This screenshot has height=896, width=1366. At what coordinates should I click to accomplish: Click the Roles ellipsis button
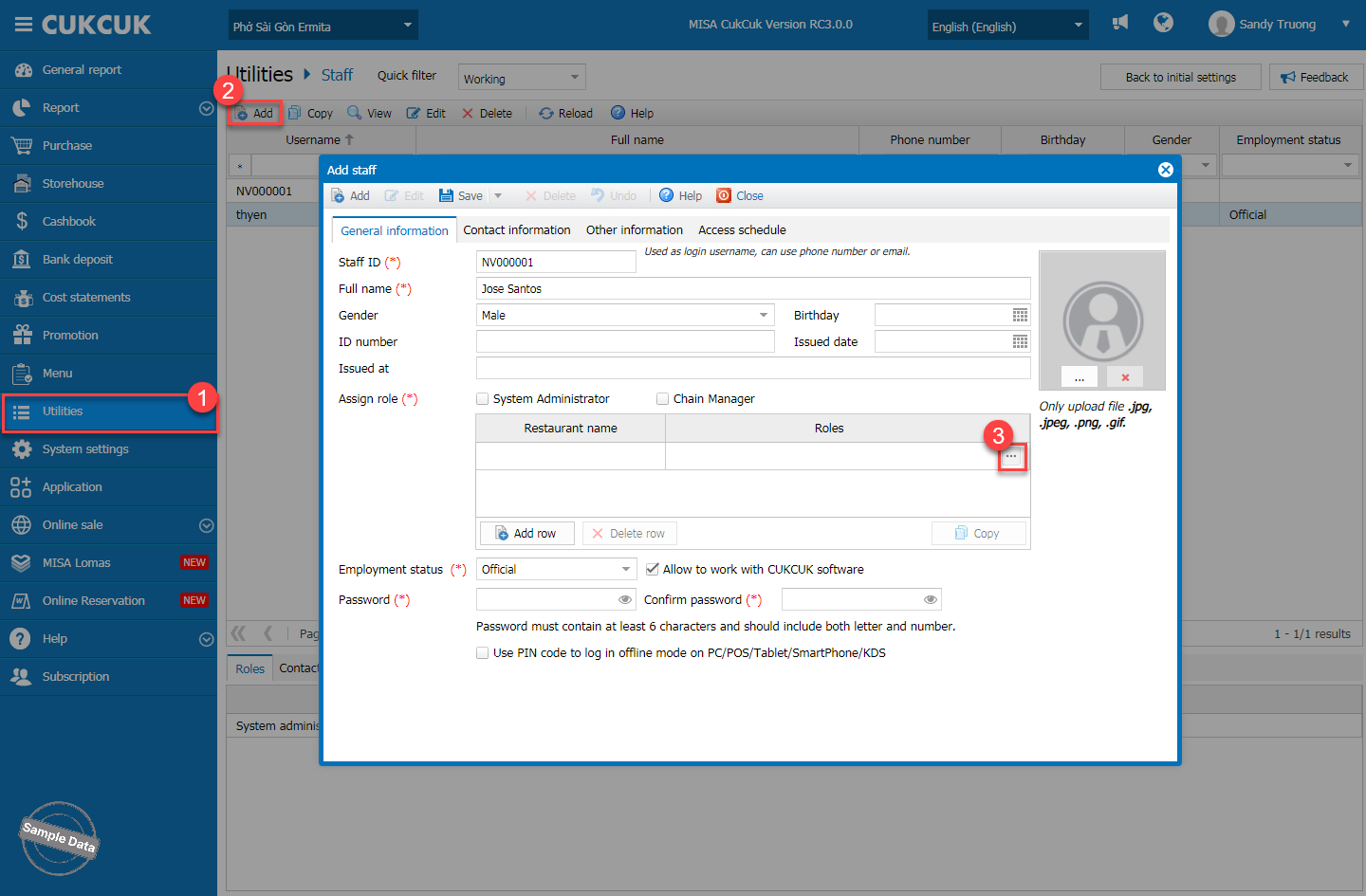(1011, 457)
